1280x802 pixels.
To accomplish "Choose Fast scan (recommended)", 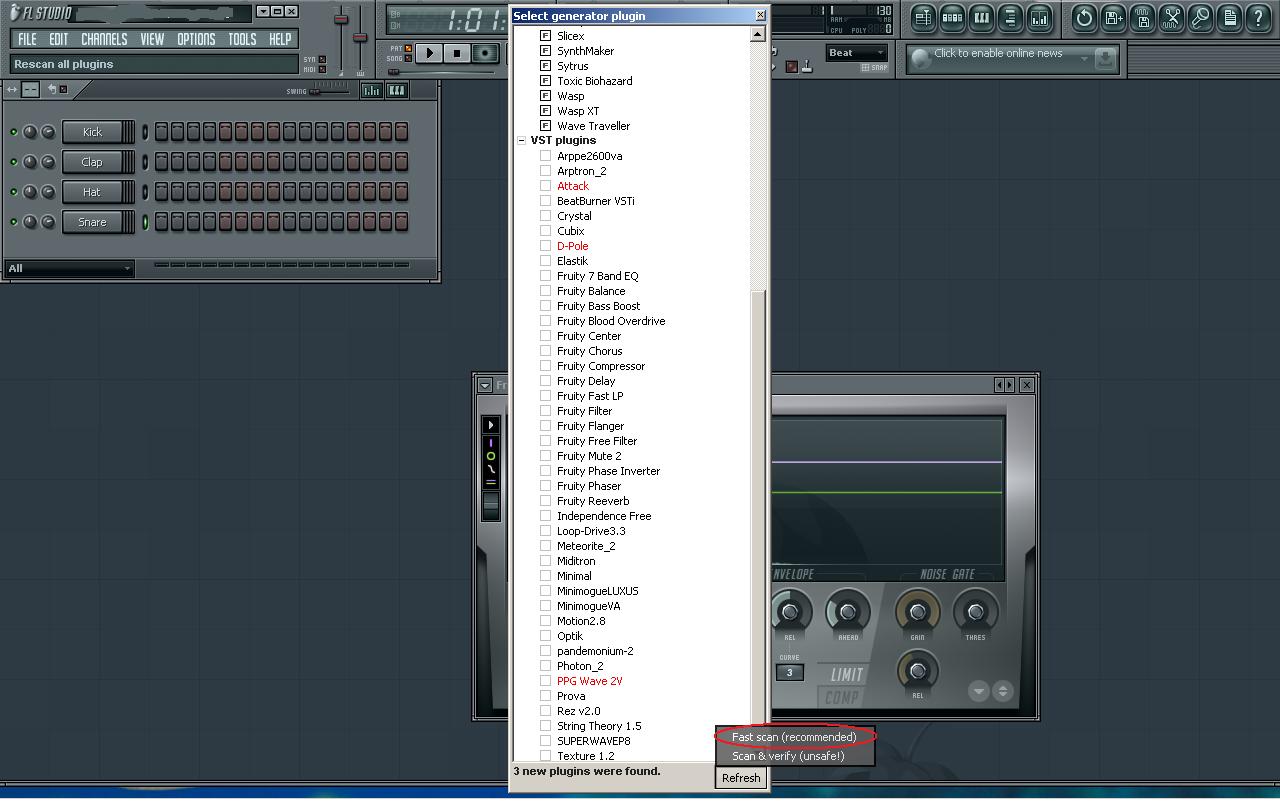I will click(795, 737).
